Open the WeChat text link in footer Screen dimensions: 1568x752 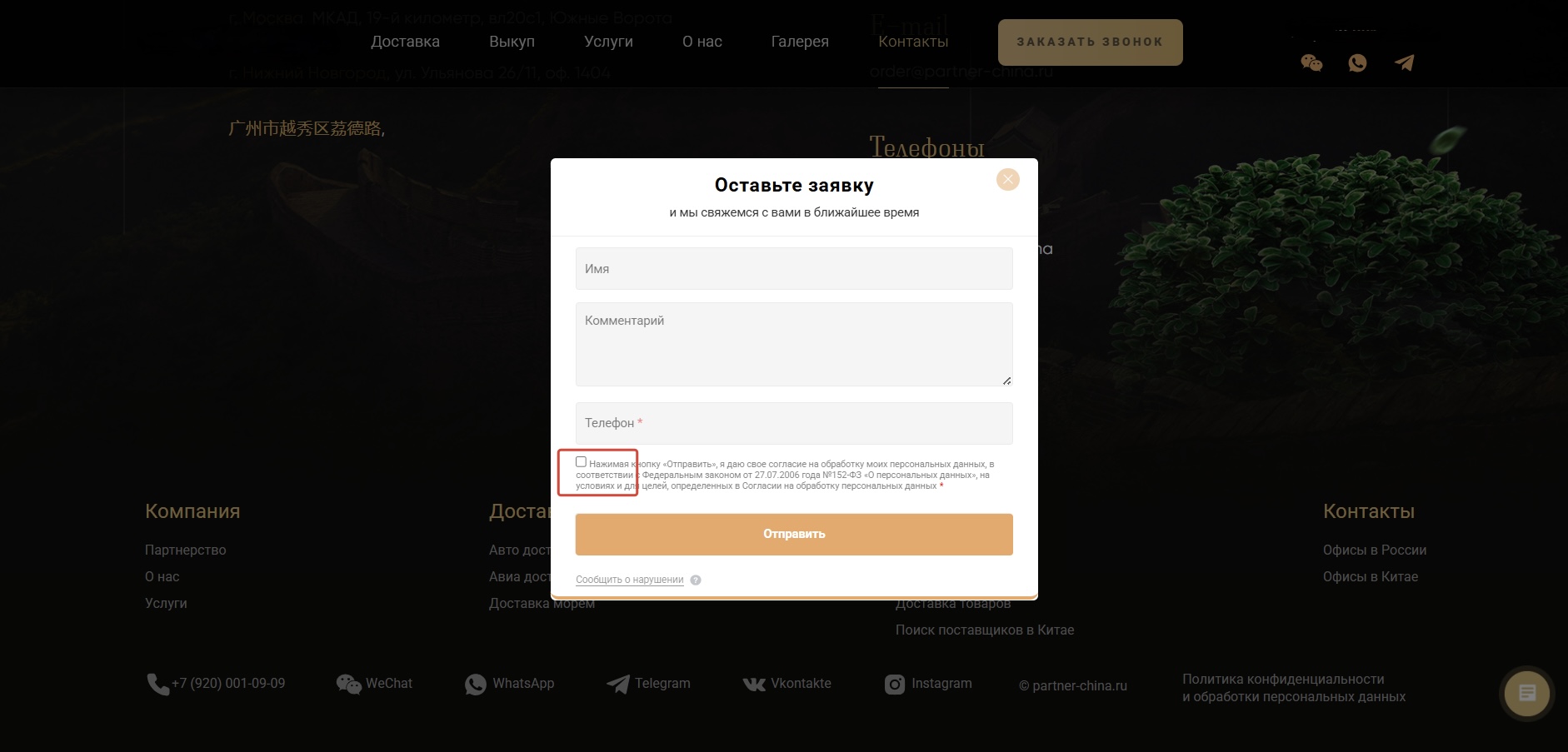[x=389, y=683]
